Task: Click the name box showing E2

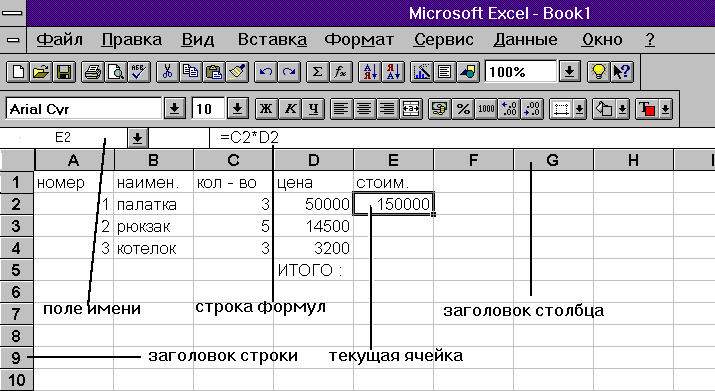Action: [63, 137]
